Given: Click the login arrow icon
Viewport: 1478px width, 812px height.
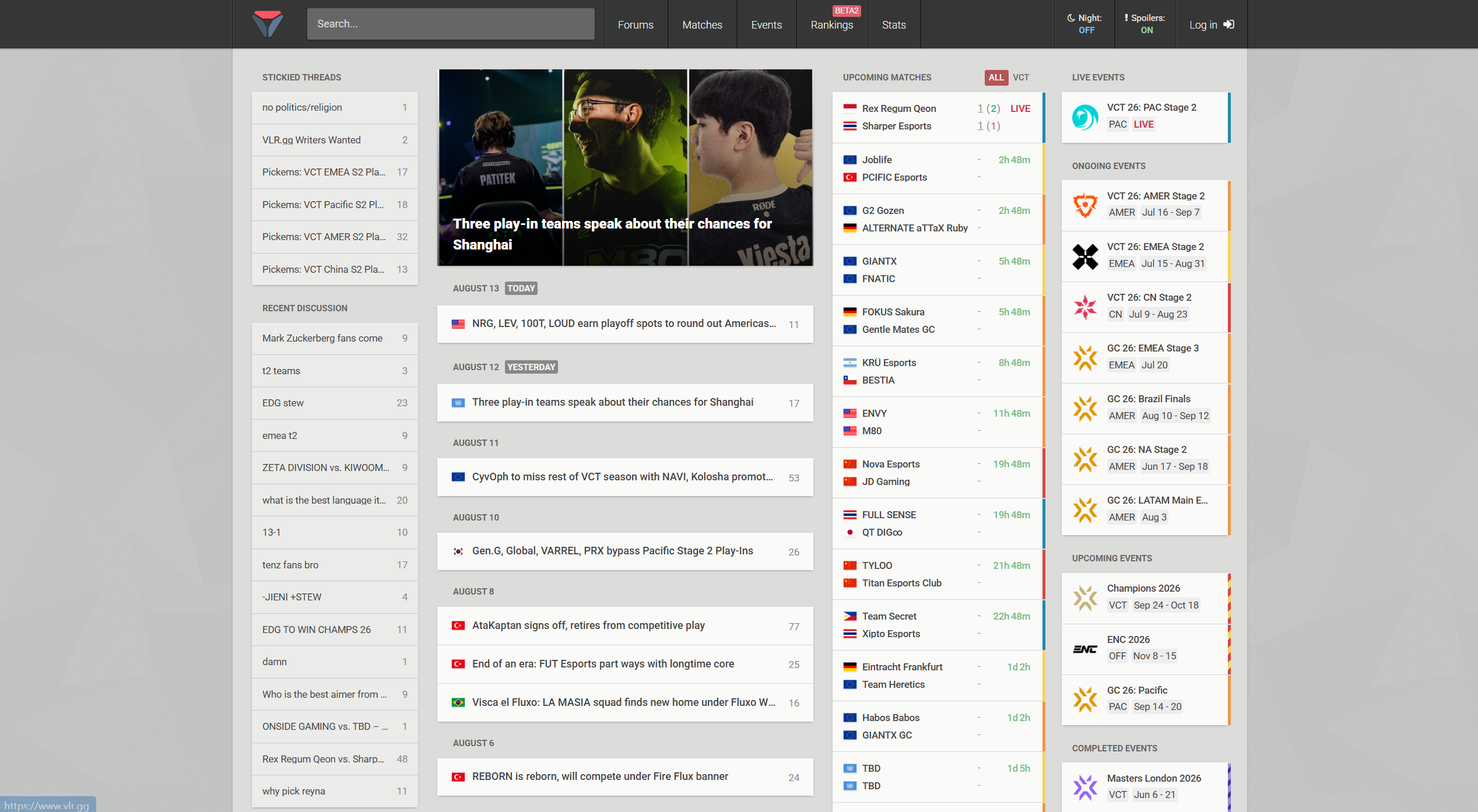Looking at the screenshot, I should [1229, 24].
